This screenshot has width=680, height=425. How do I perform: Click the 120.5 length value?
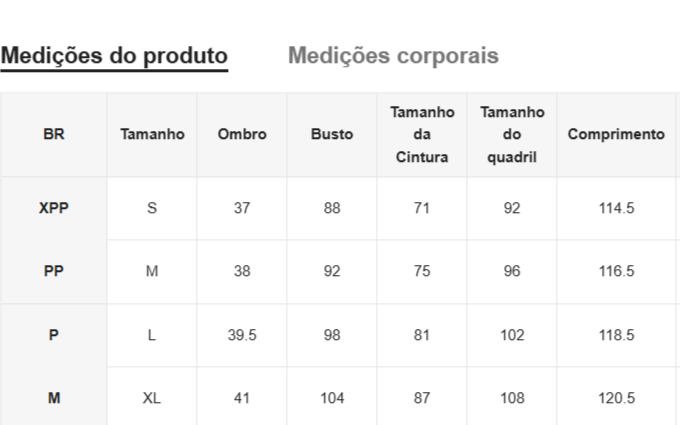(x=616, y=398)
